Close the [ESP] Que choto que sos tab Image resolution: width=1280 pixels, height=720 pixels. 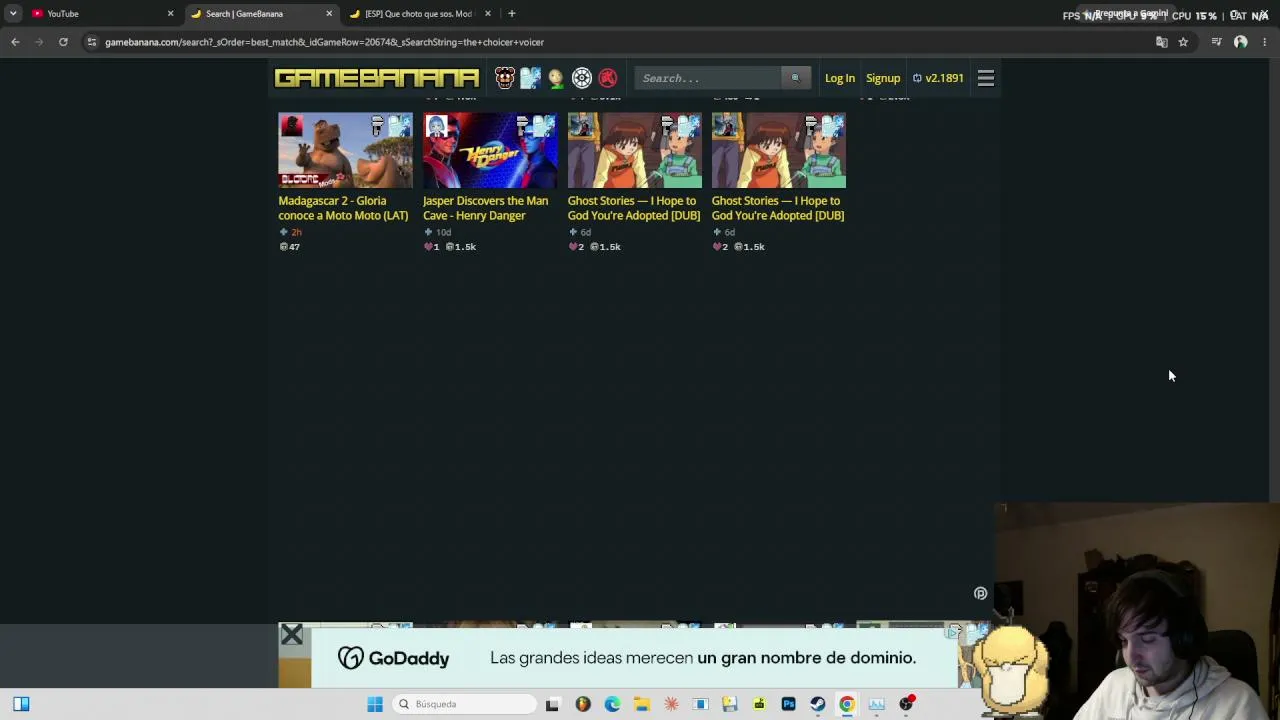pos(488,14)
